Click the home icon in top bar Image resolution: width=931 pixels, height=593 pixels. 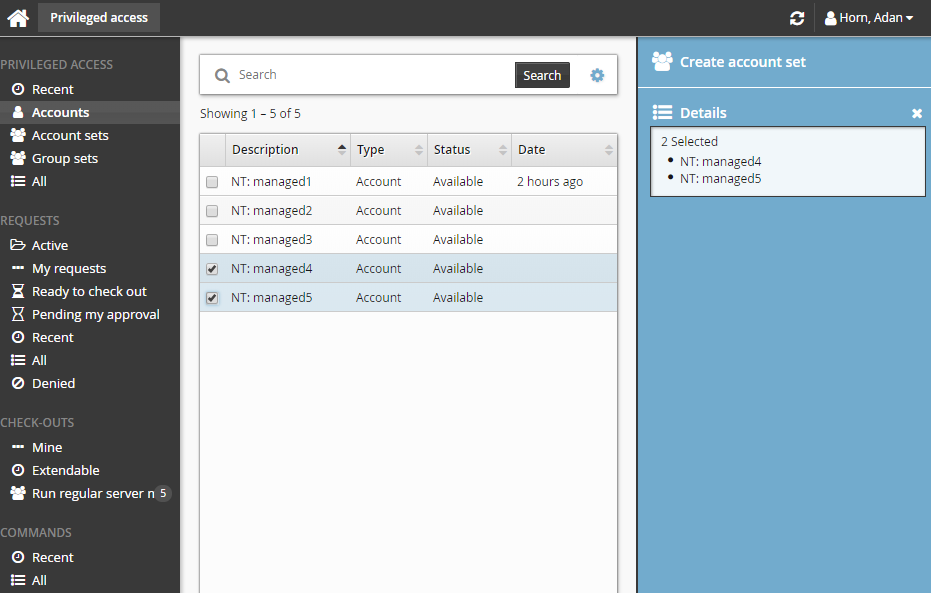[x=18, y=18]
